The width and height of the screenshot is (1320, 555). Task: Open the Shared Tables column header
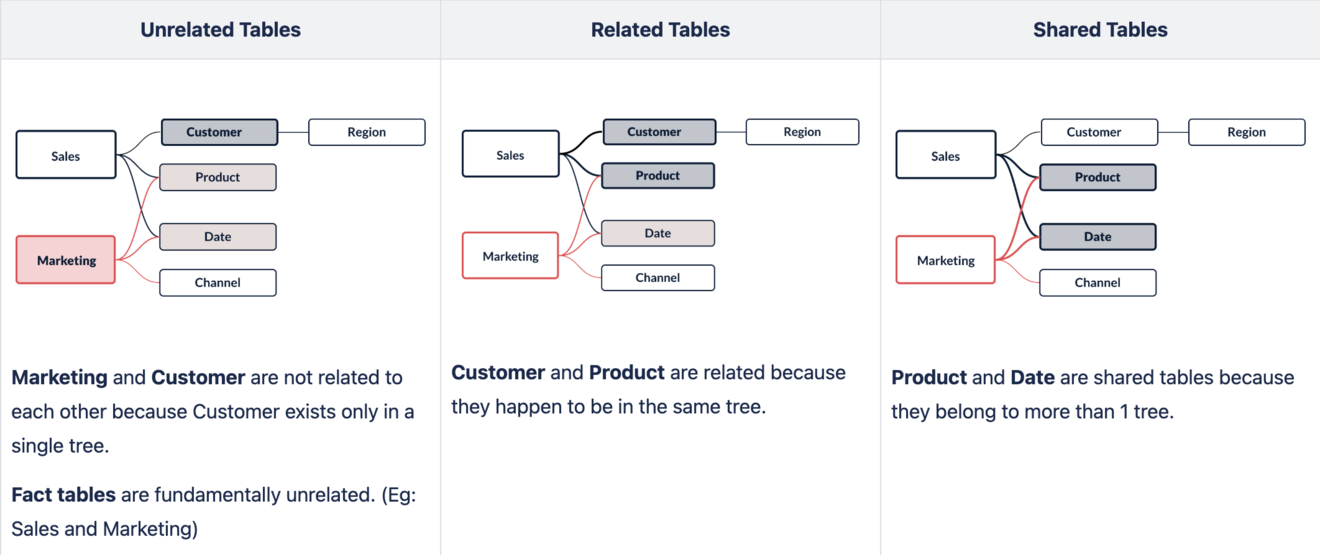tap(1100, 30)
